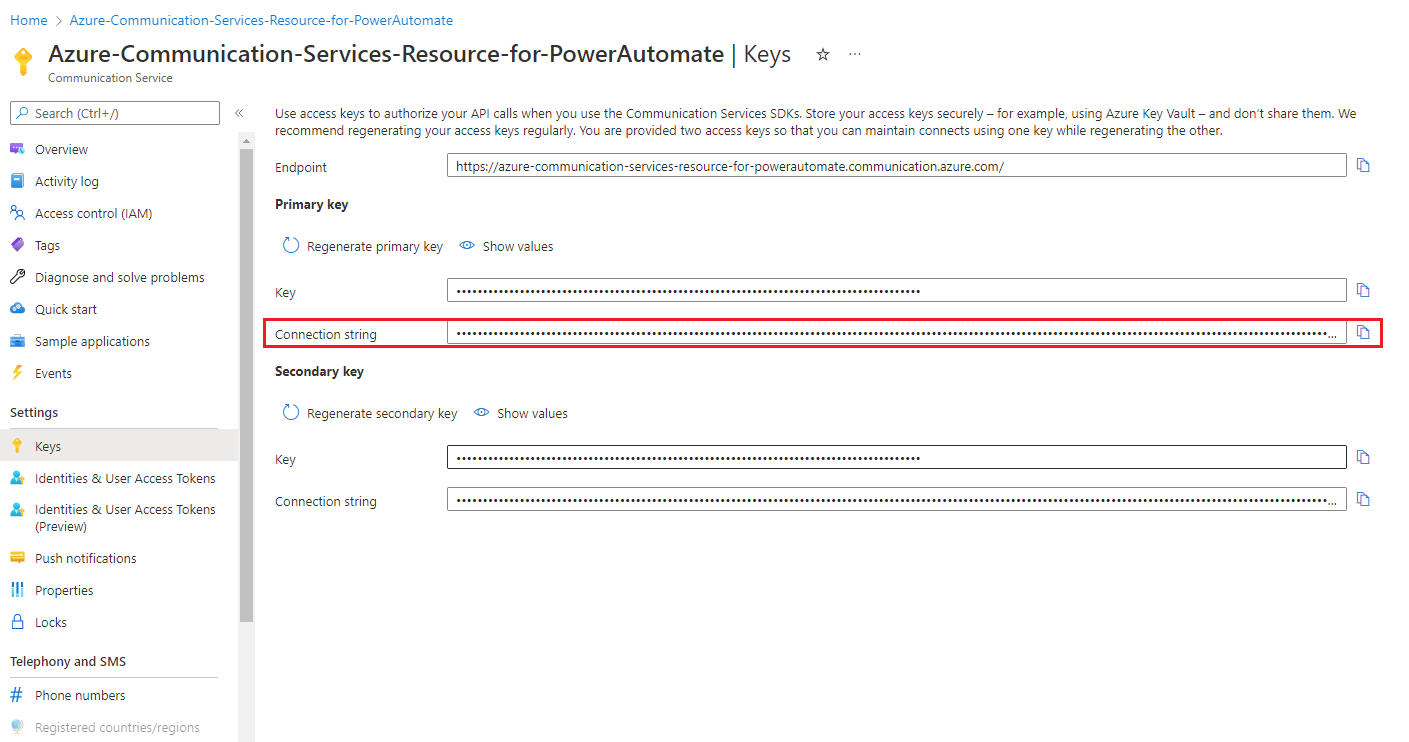Show values for the secondary key
1409x742 pixels.
point(521,413)
